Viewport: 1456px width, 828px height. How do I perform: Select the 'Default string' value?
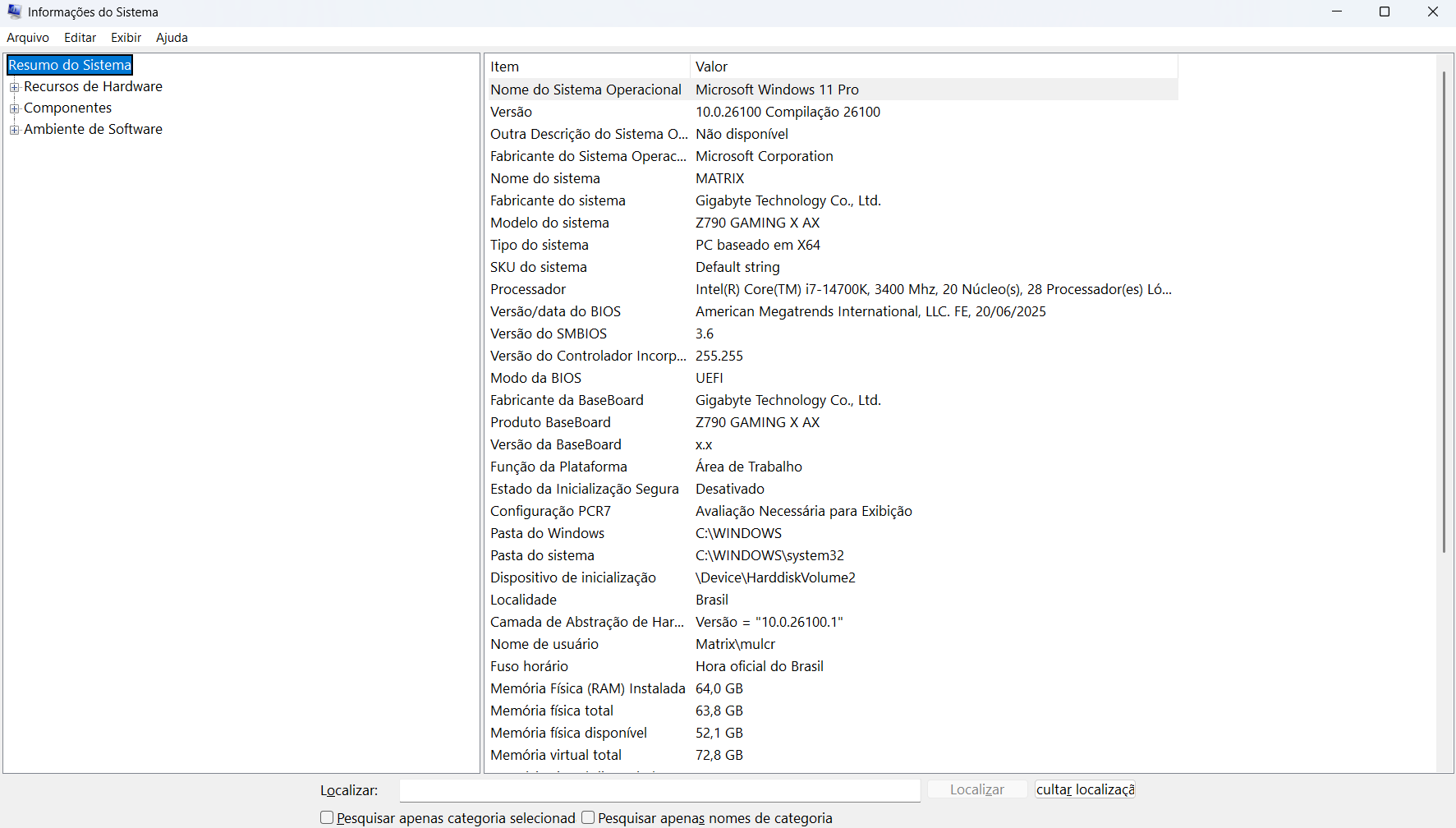pos(737,267)
